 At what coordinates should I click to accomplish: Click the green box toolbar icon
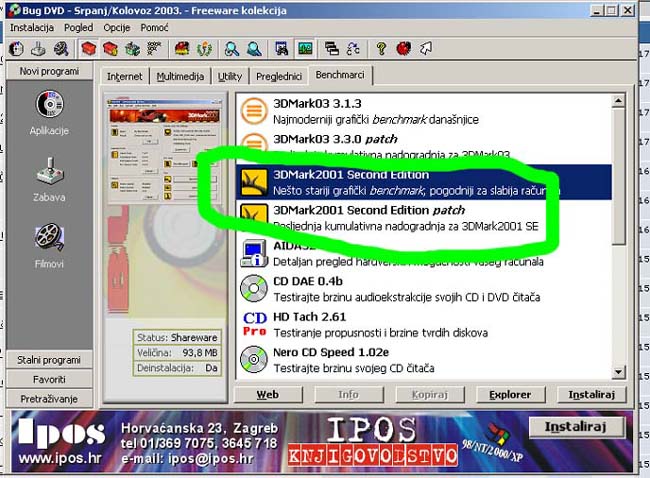click(132, 49)
